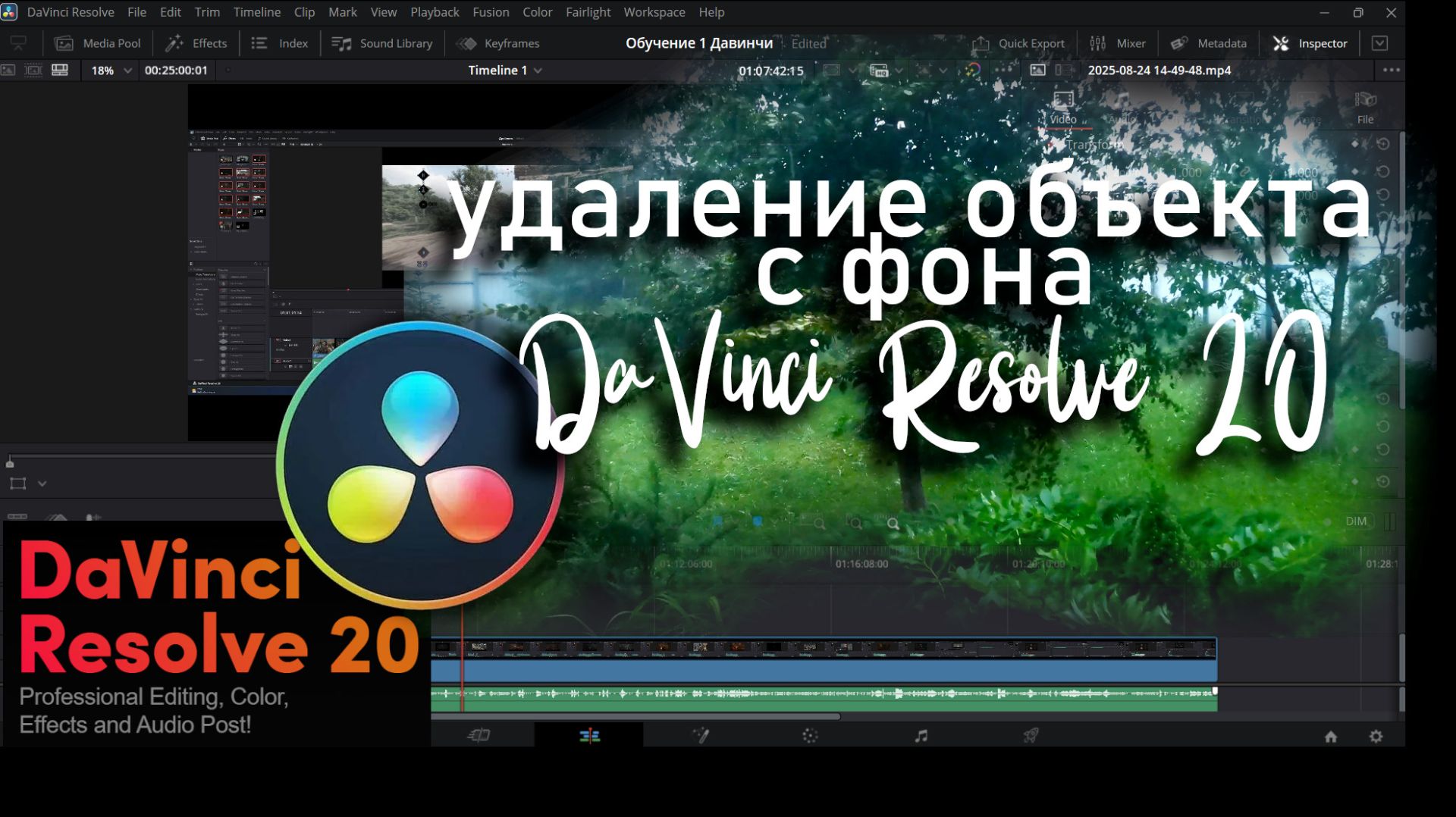Open the Color page
The height and width of the screenshot is (817, 1456).
click(x=810, y=734)
